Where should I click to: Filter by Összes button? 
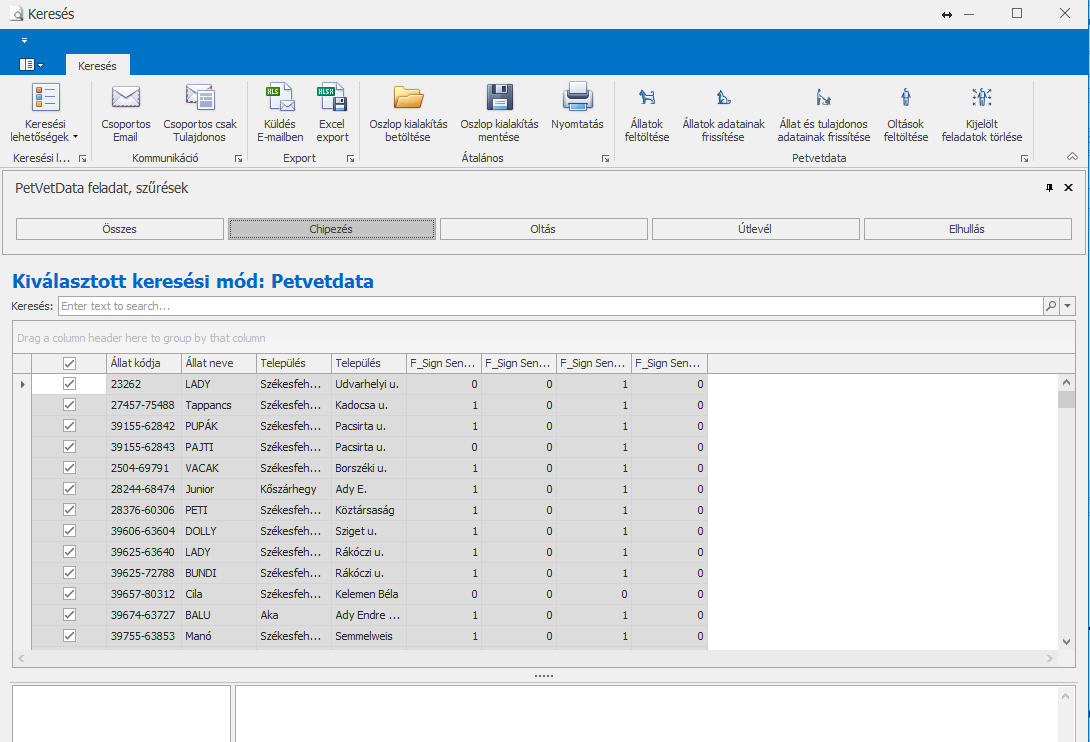(x=120, y=229)
